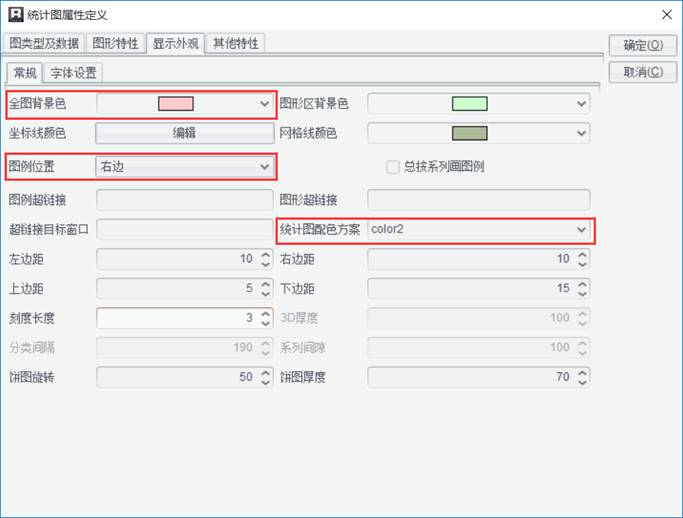Decrease 右边距 value with down arrow
The width and height of the screenshot is (683, 518).
pos(582,264)
